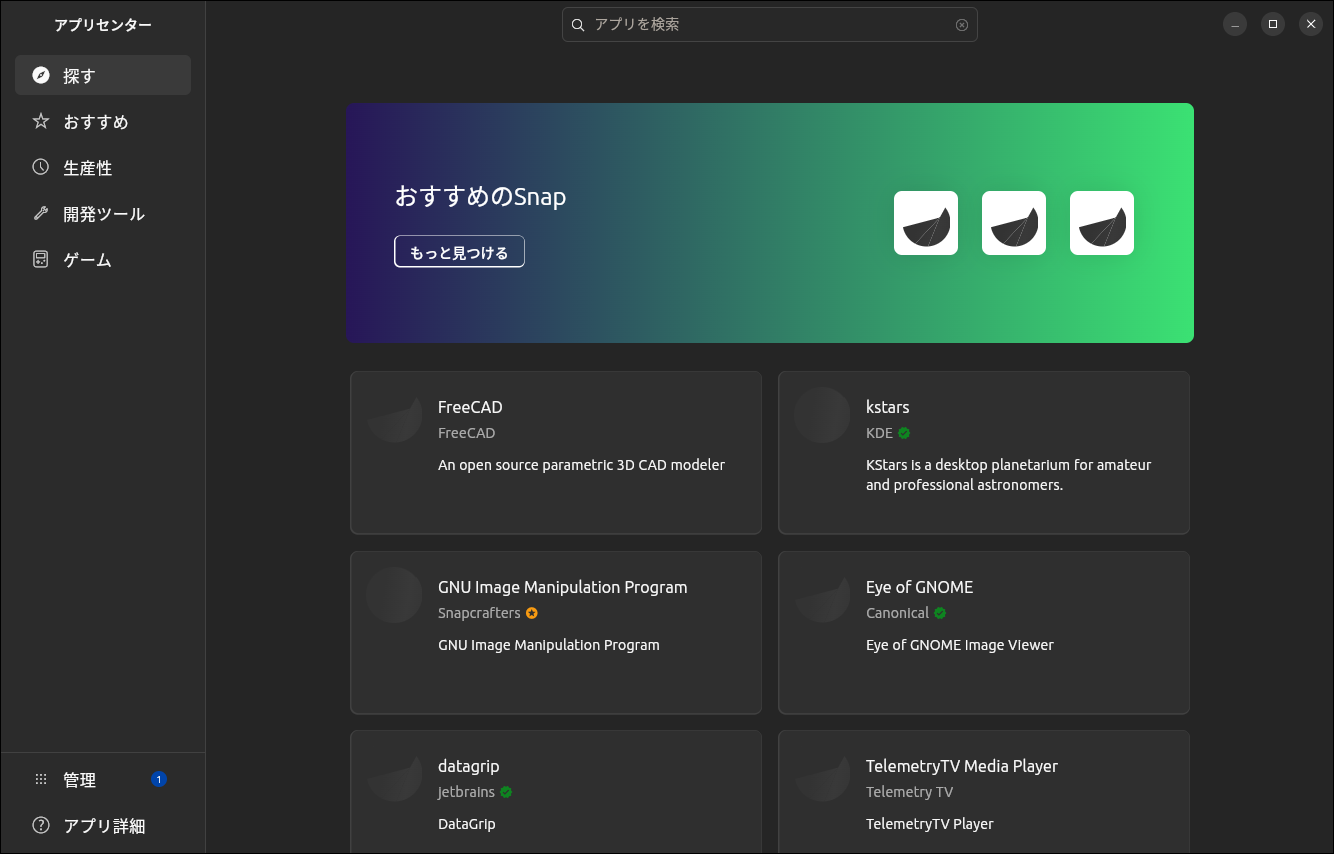Go to the 管理 section in the sidebar
Screen dimensions: 1334x854
click(x=103, y=780)
